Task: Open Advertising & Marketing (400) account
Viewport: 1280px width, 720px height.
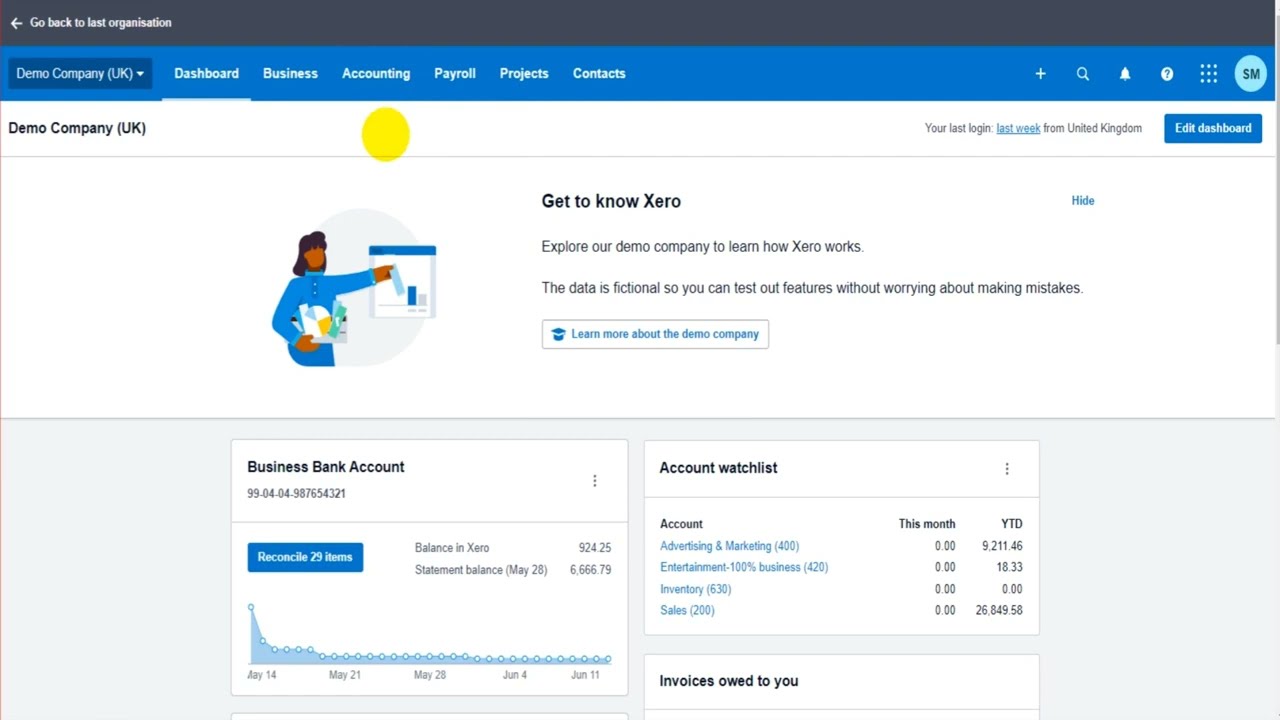Action: point(729,546)
